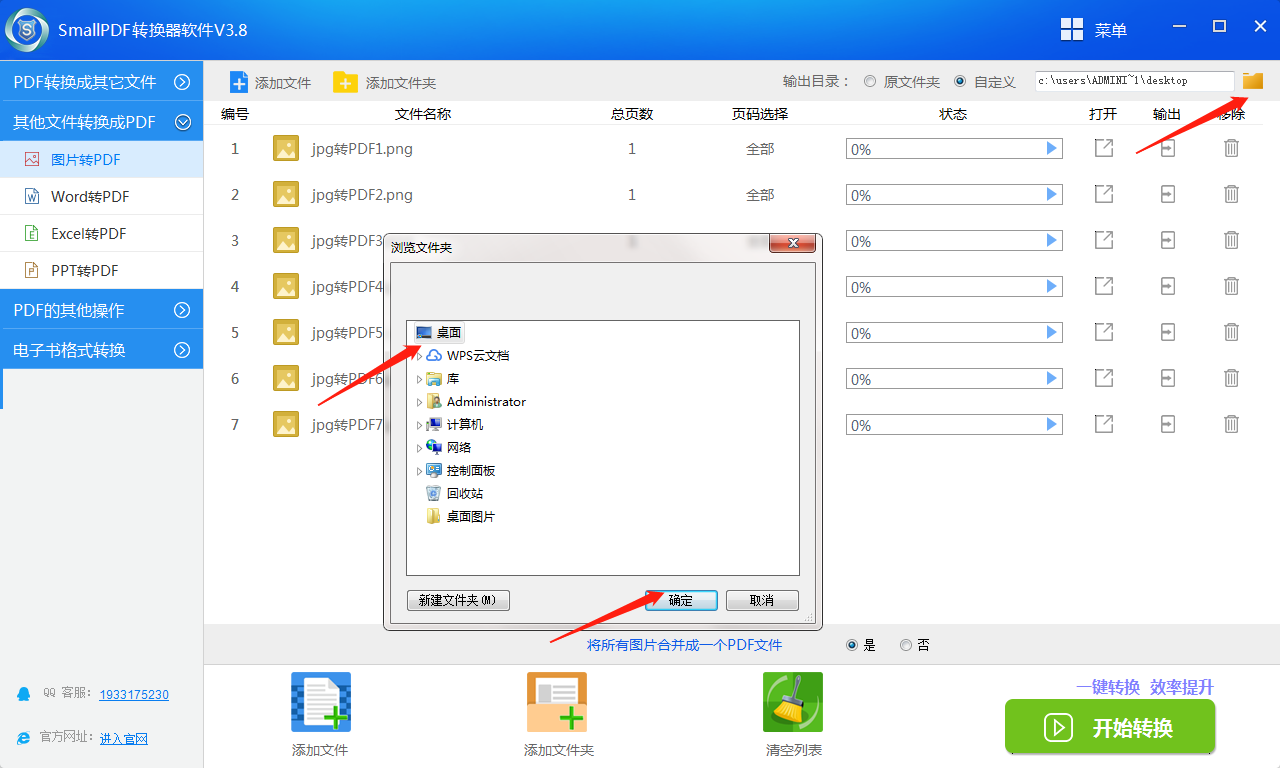1280x768 pixels.
Task: Expand 电子书格式转换 section
Action: click(101, 350)
